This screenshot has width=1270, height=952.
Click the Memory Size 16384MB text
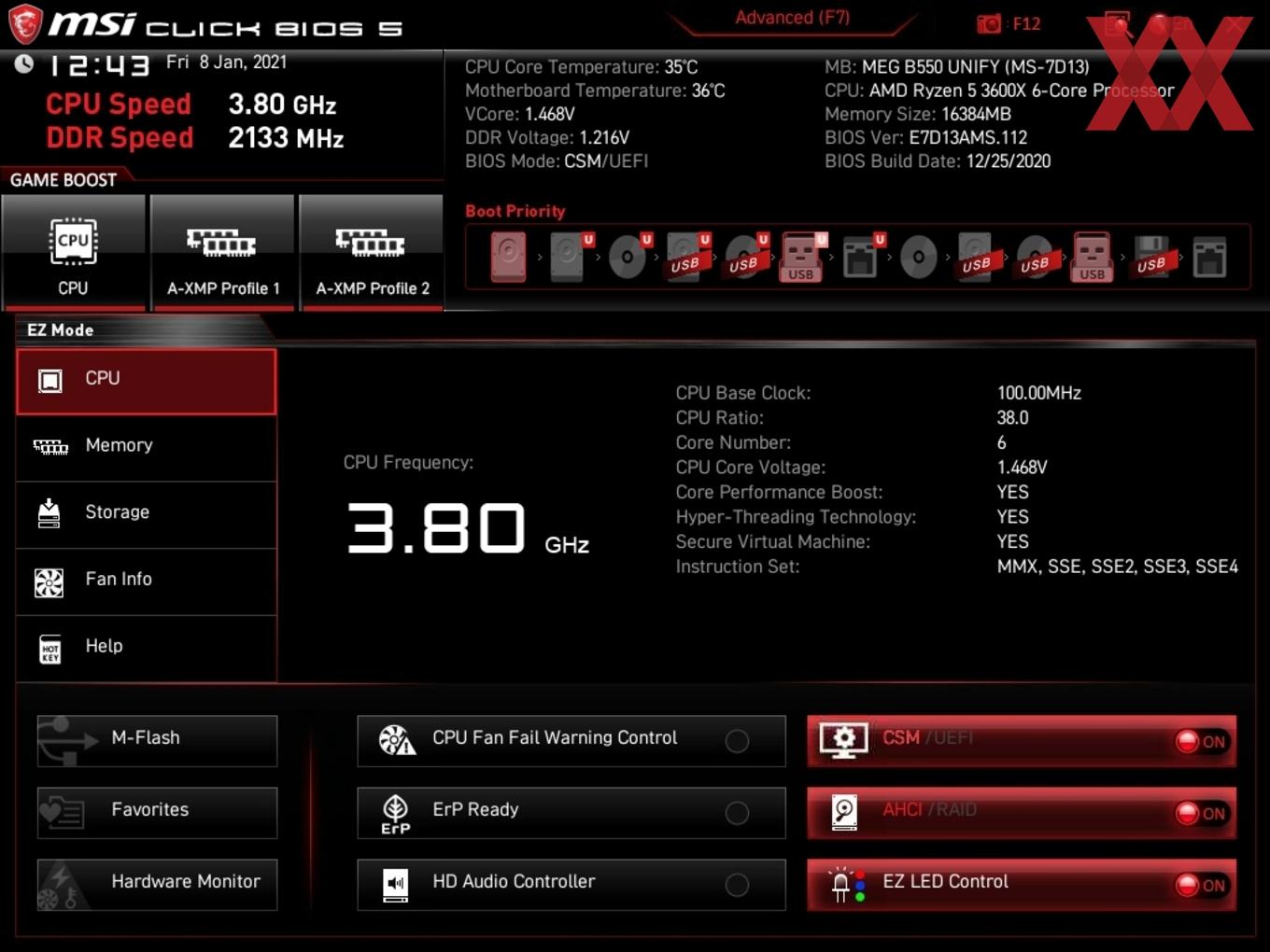918,114
